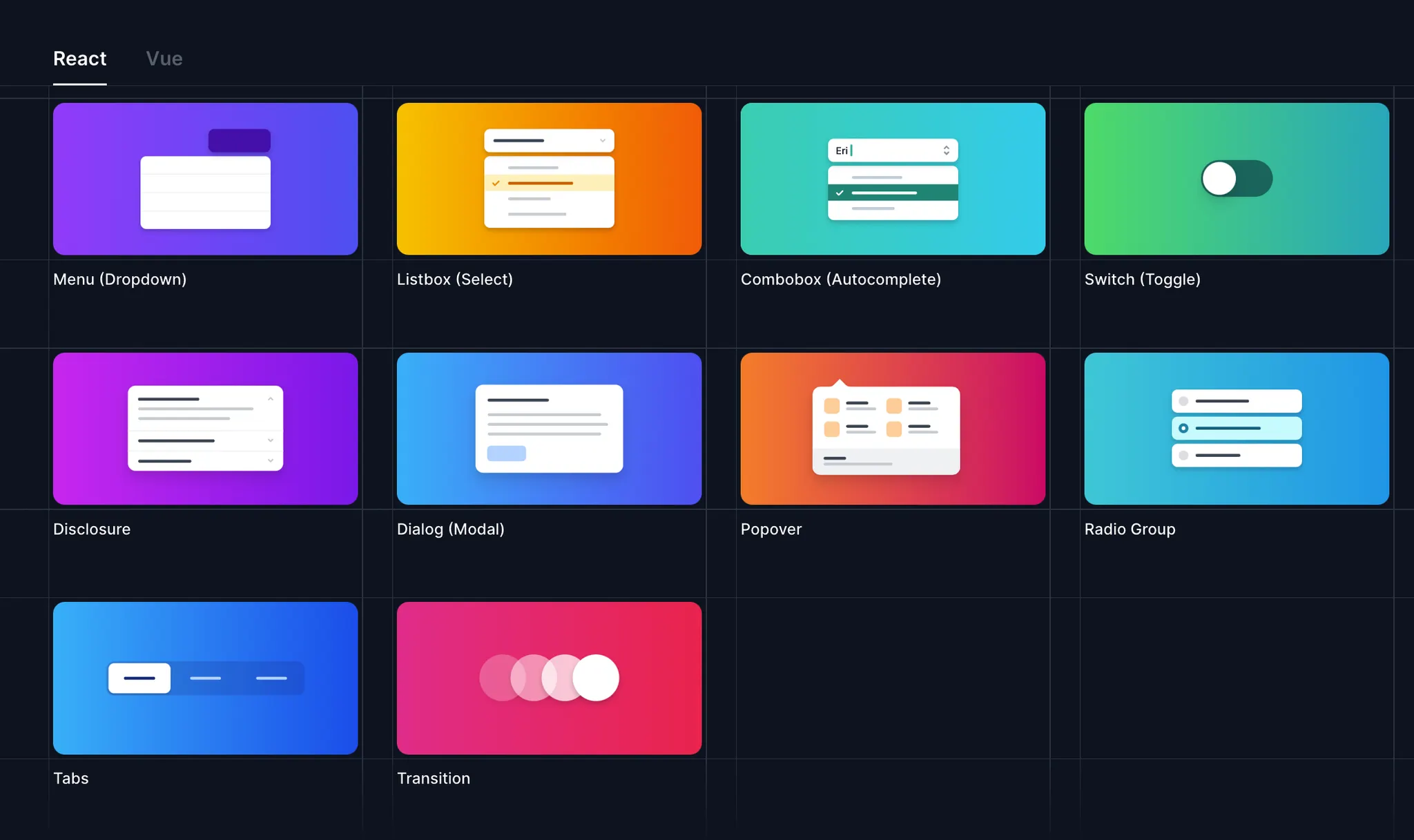The image size is (1414, 840).
Task: Expand the listbox chevron in orange card
Action: coord(602,141)
